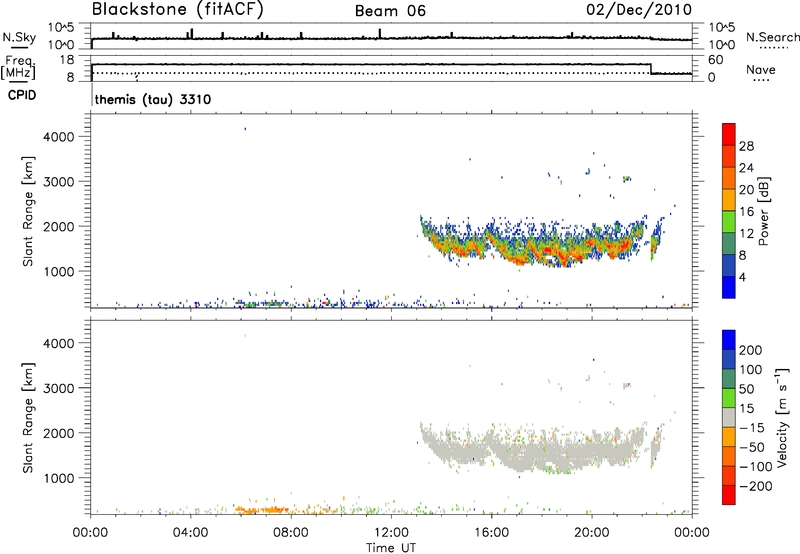Select the date '02/Dec/2010'
Viewport: 800px width, 554px height.
point(639,9)
